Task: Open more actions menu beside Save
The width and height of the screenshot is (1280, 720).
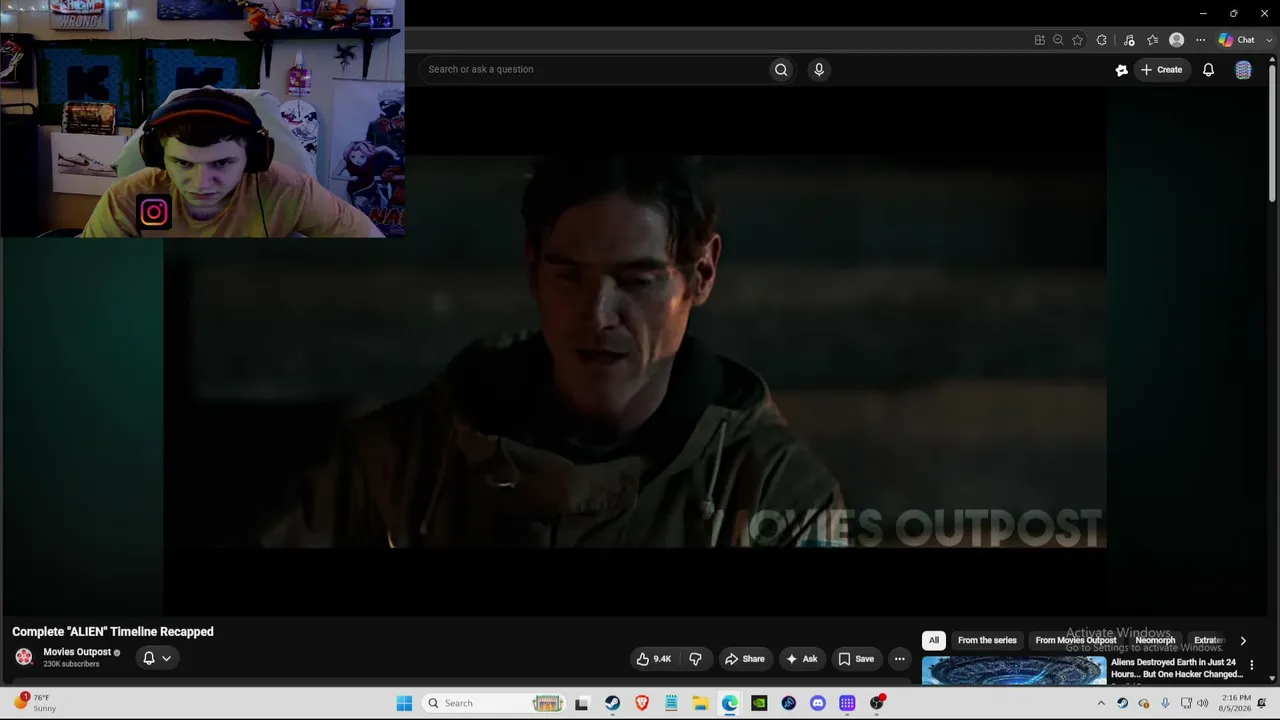Action: [x=899, y=659]
